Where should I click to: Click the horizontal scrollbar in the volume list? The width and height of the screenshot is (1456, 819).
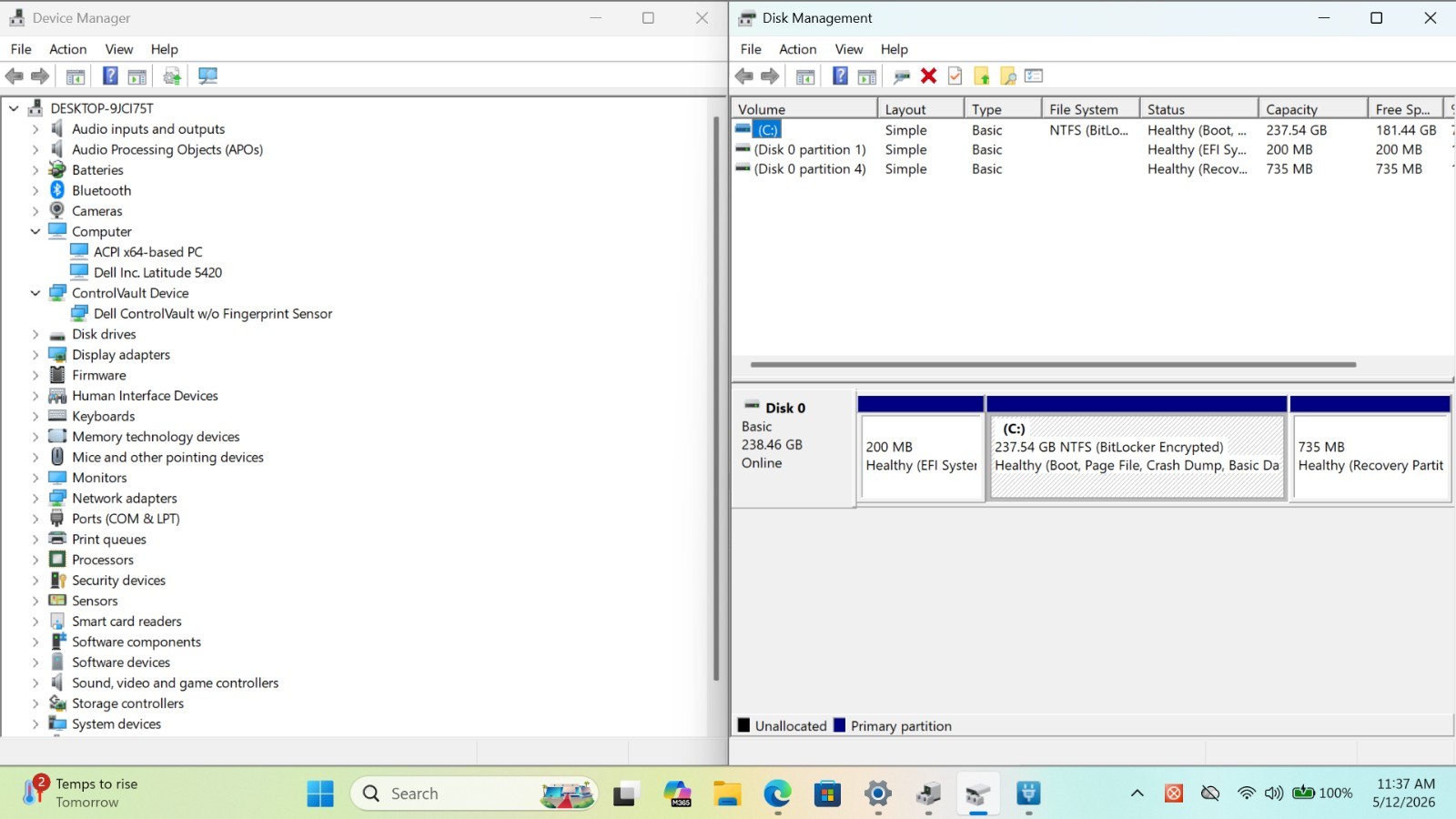[1054, 365]
